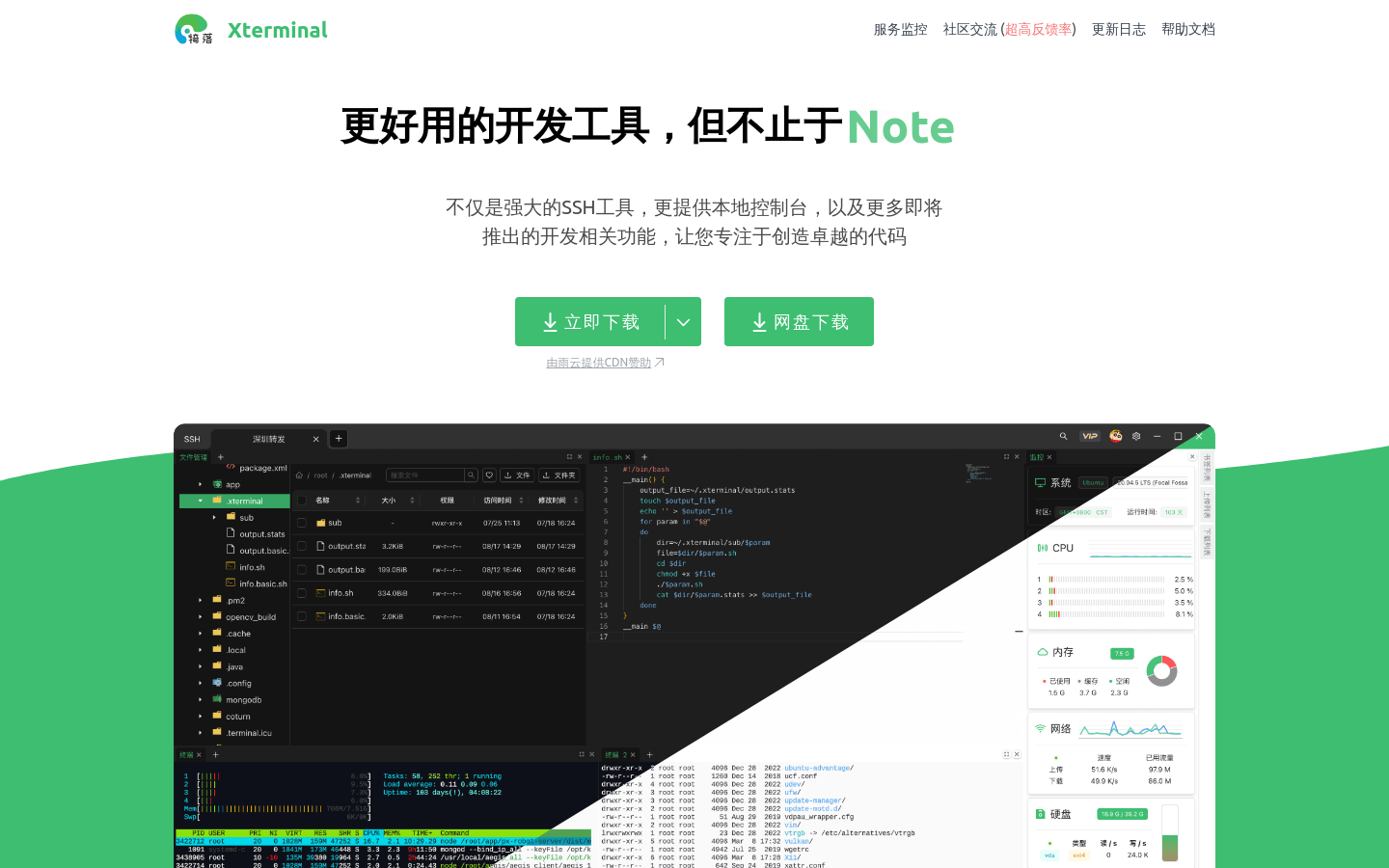Image resolution: width=1389 pixels, height=868 pixels.
Task: Open 帮助文档 navigation link
Action: pos(1188,30)
